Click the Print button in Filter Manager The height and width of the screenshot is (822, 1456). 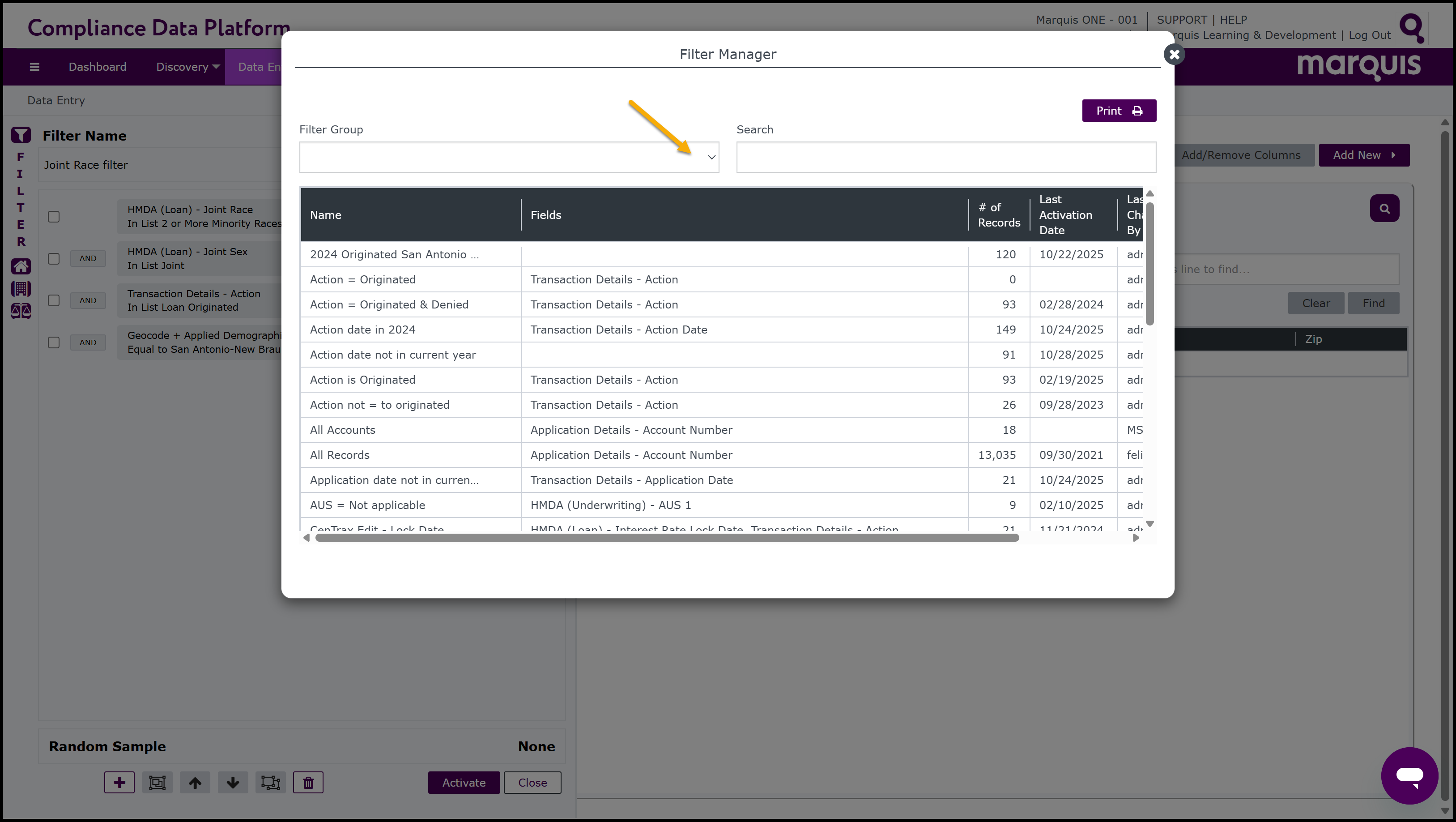(x=1119, y=111)
